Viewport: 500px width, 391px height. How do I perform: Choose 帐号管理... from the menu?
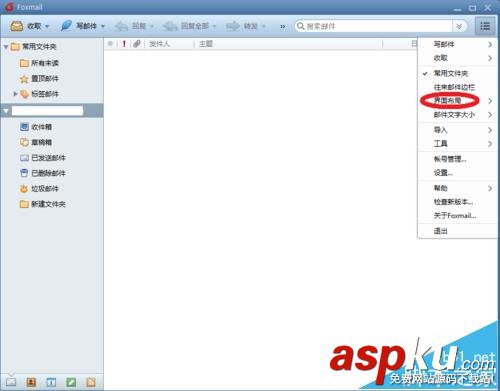pos(457,159)
